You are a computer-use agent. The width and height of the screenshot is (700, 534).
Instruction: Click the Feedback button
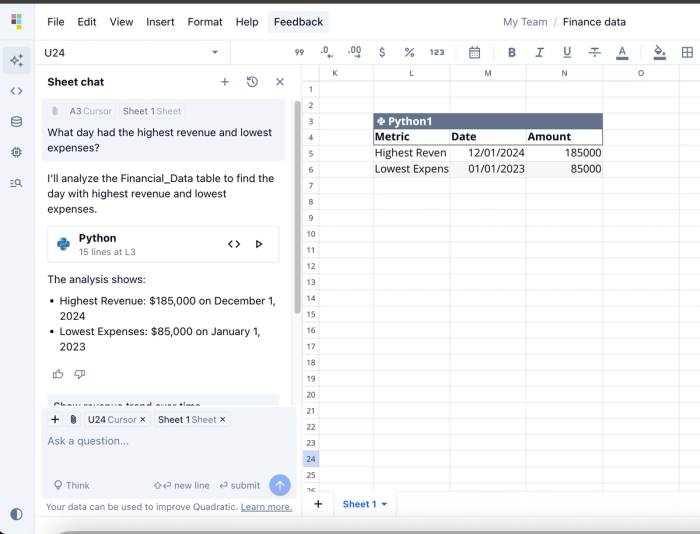298,22
